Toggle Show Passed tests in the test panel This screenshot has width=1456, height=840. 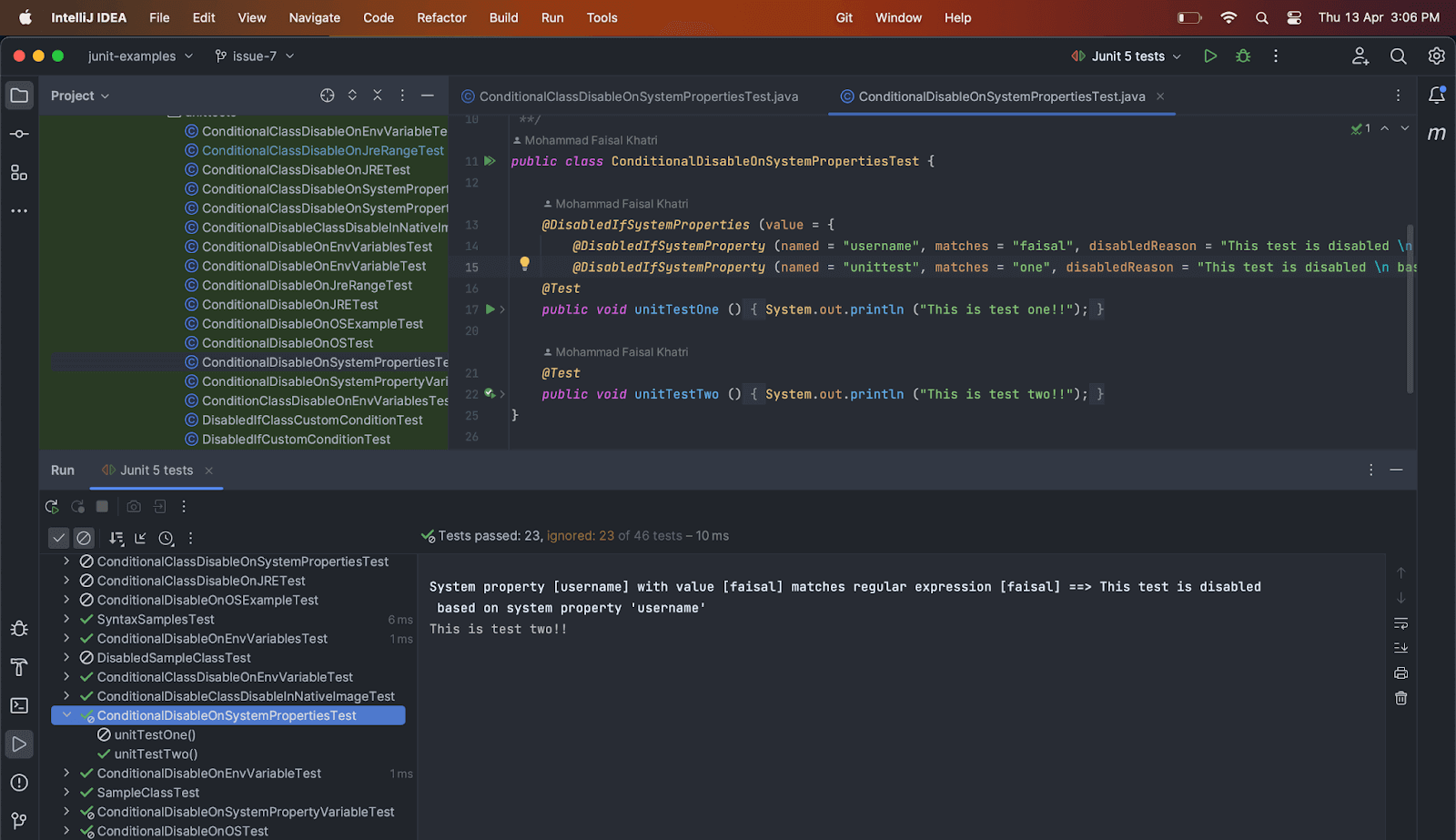[x=59, y=537]
